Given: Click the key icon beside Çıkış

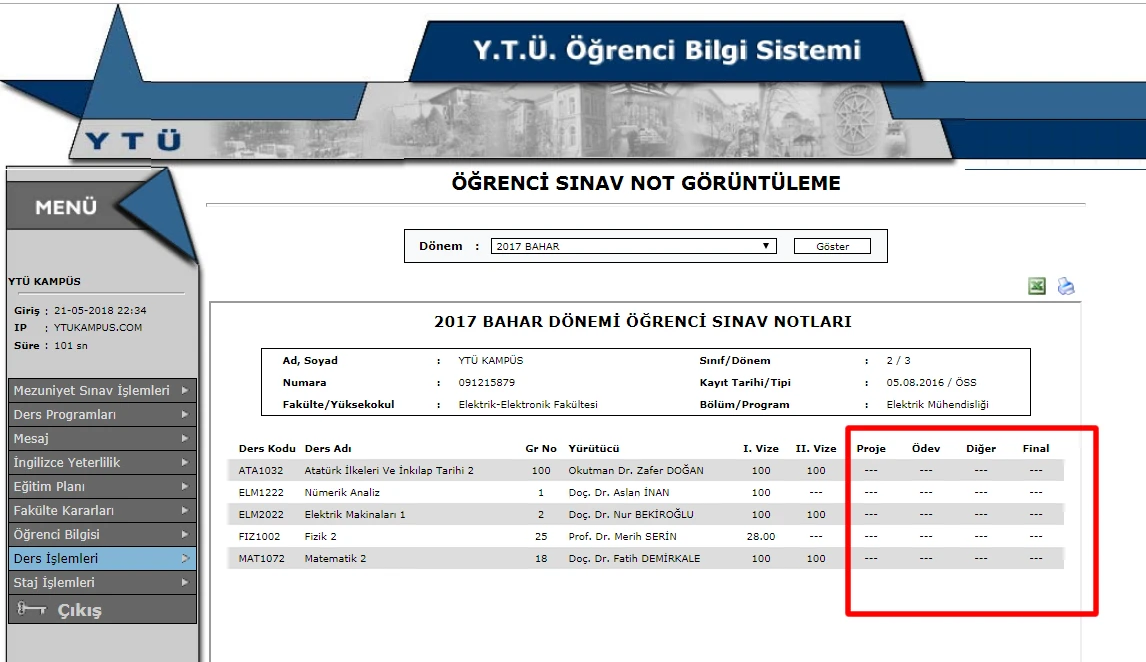Looking at the screenshot, I should tap(32, 609).
